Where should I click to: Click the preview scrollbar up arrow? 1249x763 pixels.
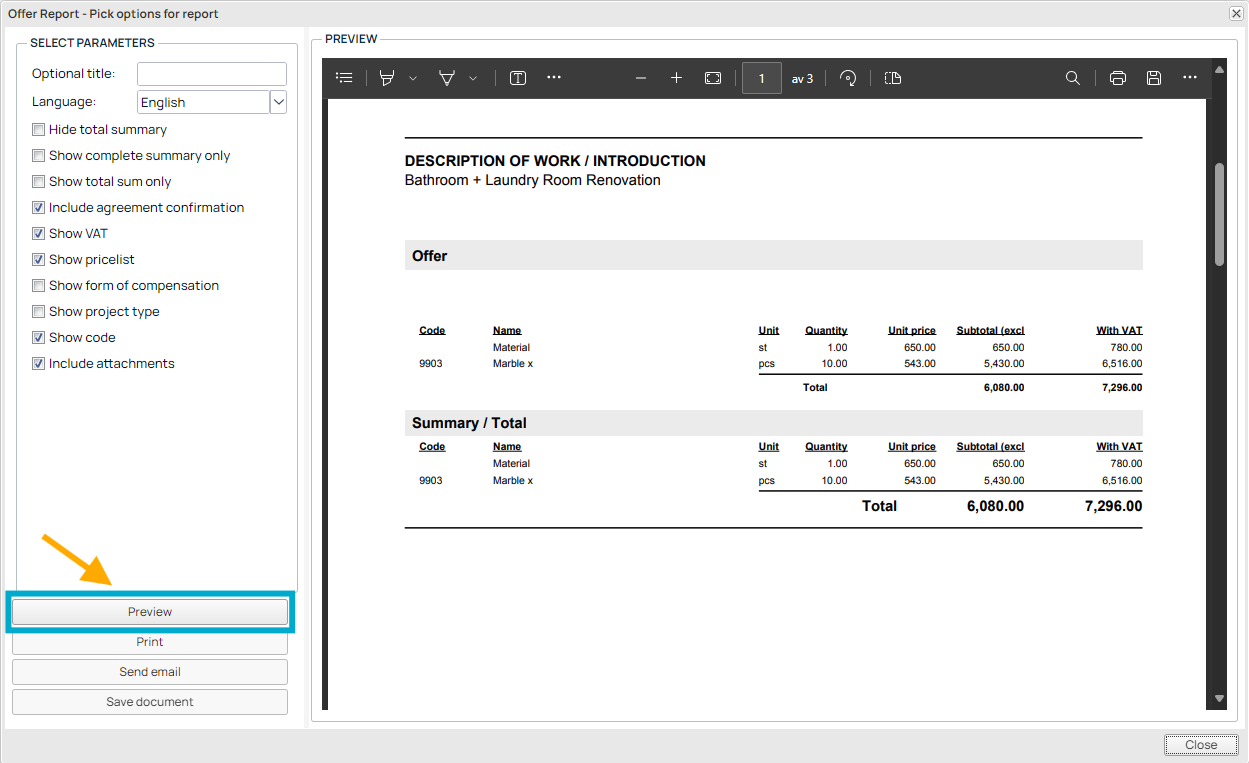click(1219, 70)
